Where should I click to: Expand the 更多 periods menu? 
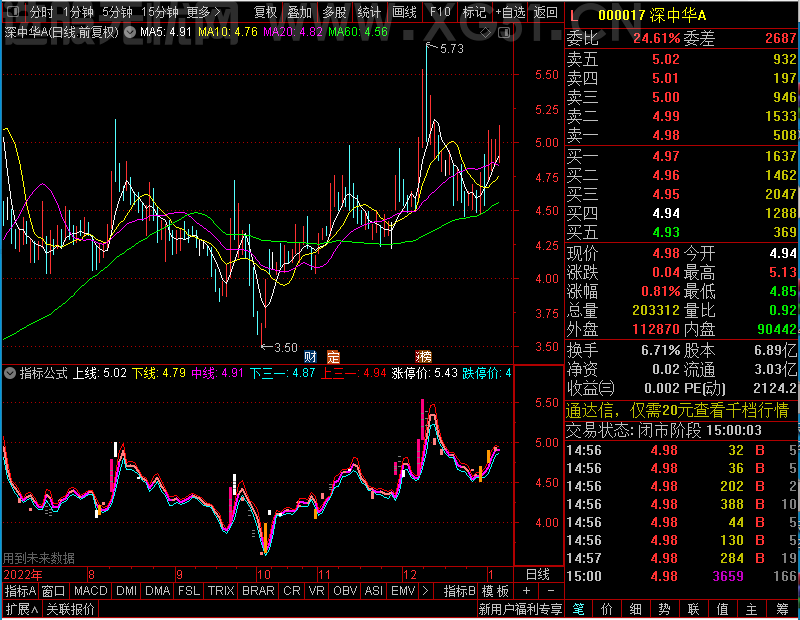click(203, 12)
